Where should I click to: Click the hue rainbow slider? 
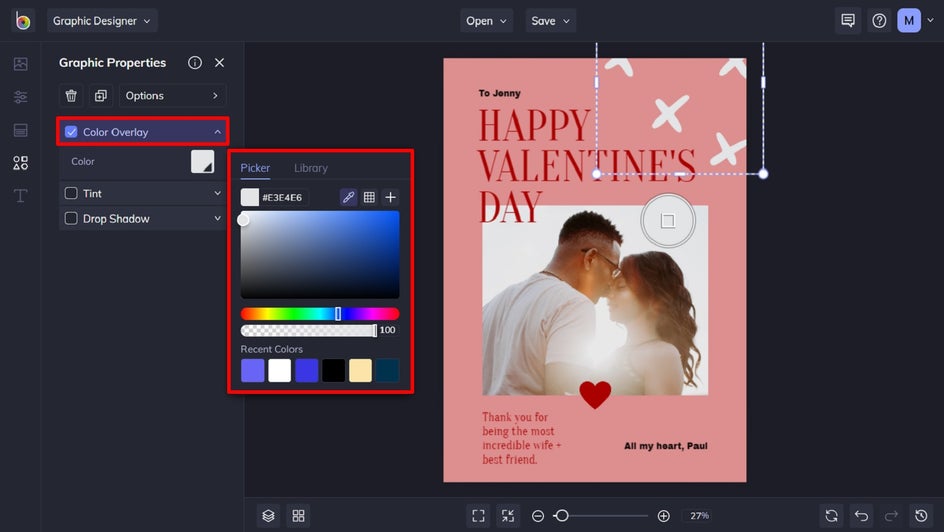tap(320, 314)
